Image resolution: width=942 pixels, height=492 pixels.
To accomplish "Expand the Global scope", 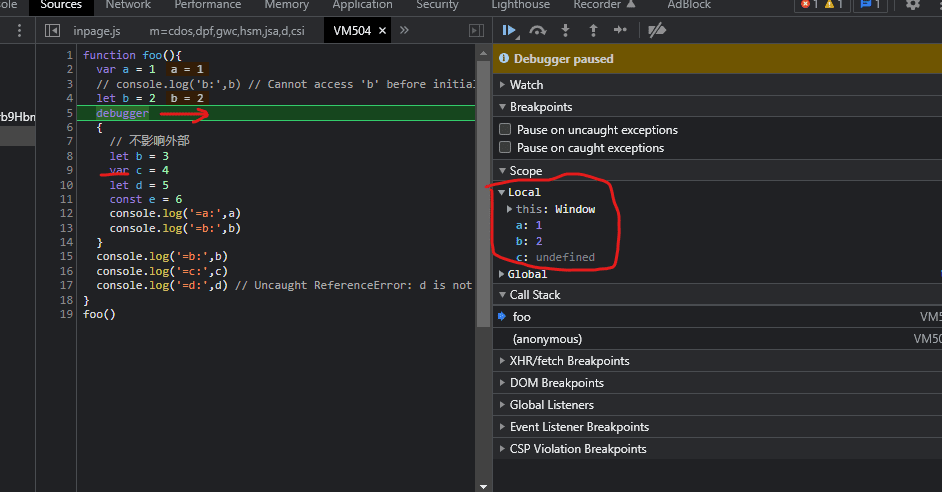I will (x=526, y=274).
